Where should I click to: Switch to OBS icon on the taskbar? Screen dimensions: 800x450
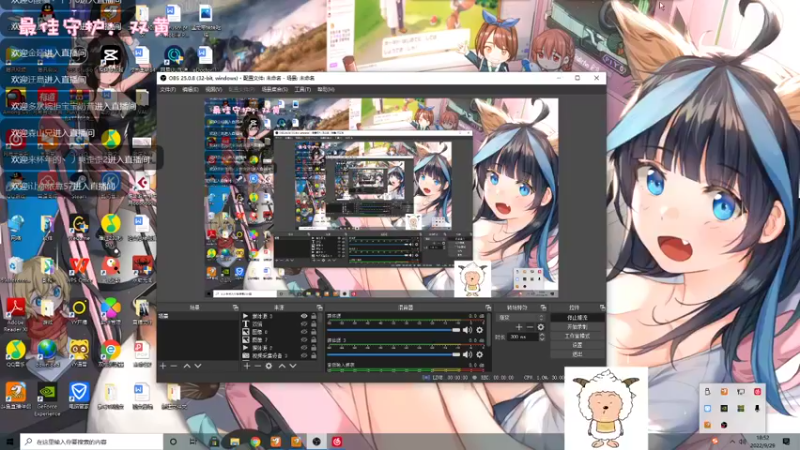point(316,441)
